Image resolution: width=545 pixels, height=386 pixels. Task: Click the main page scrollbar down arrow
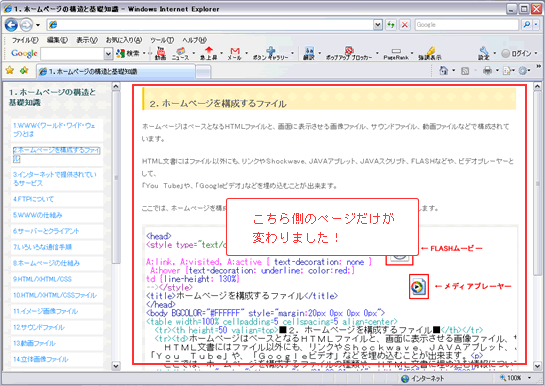537,366
